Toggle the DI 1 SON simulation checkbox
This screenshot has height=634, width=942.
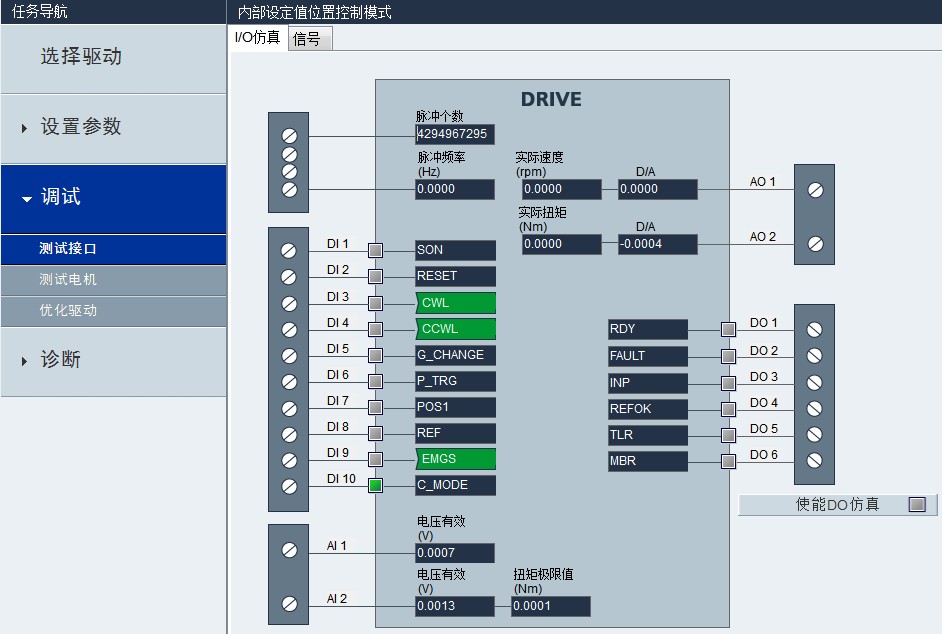tap(375, 250)
